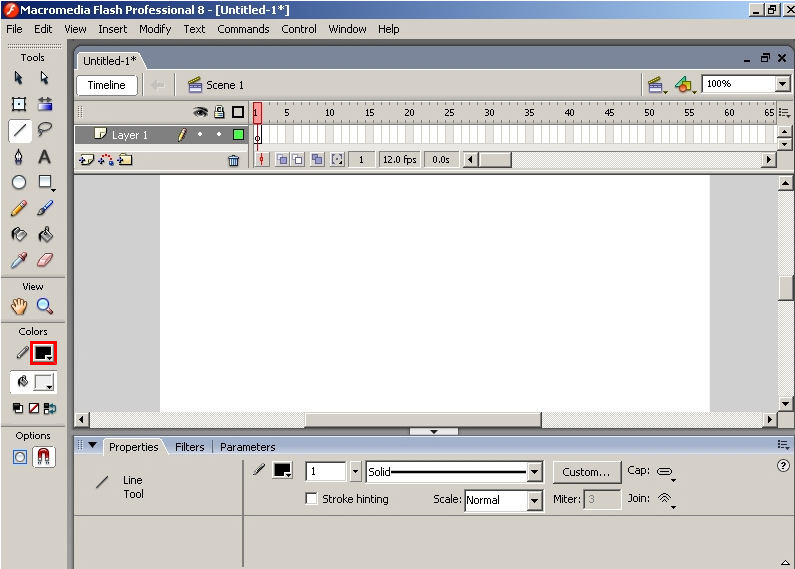Toggle Edit Multiple Frames button

[317, 160]
